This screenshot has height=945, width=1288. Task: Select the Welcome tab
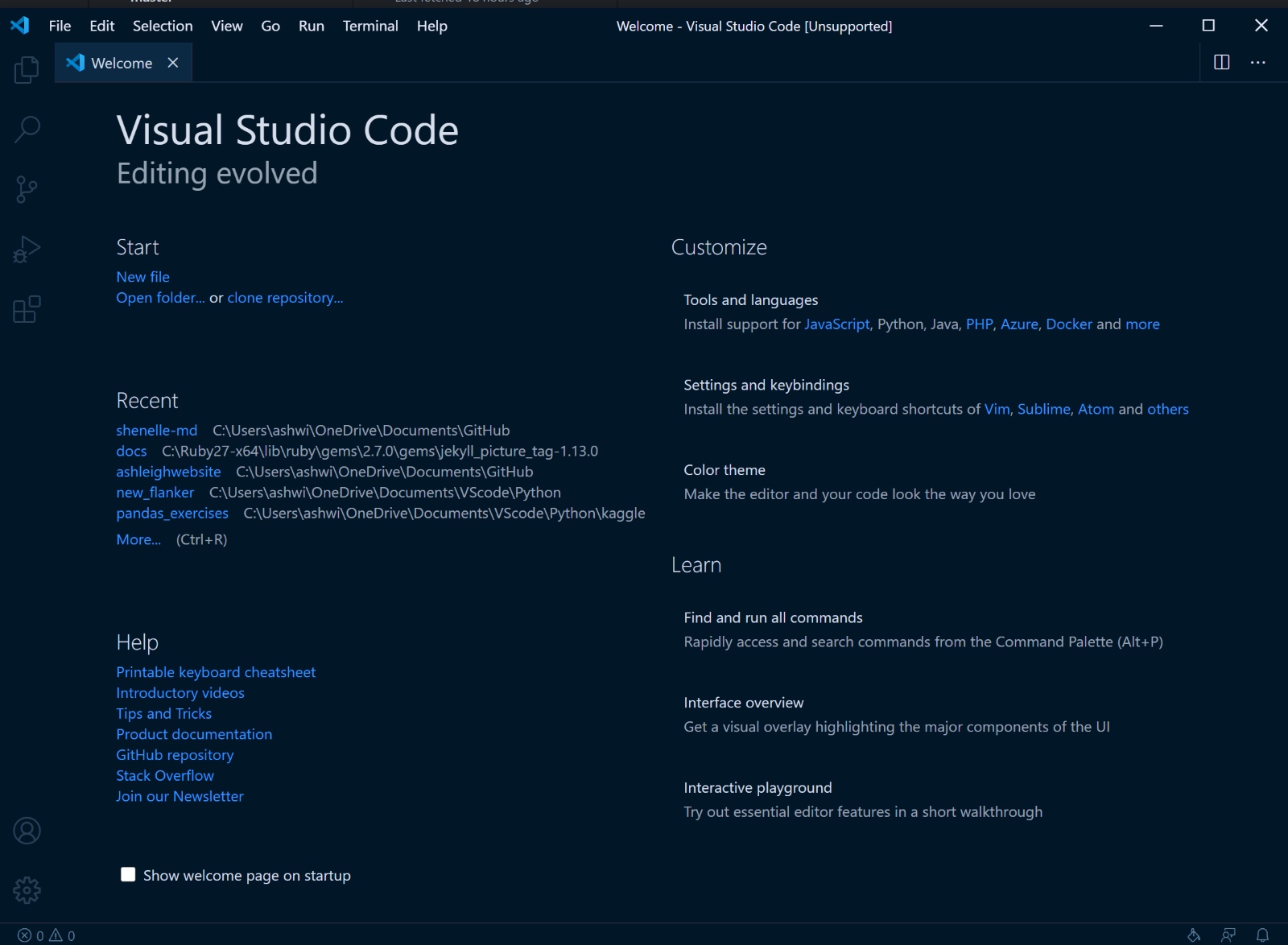(122, 63)
